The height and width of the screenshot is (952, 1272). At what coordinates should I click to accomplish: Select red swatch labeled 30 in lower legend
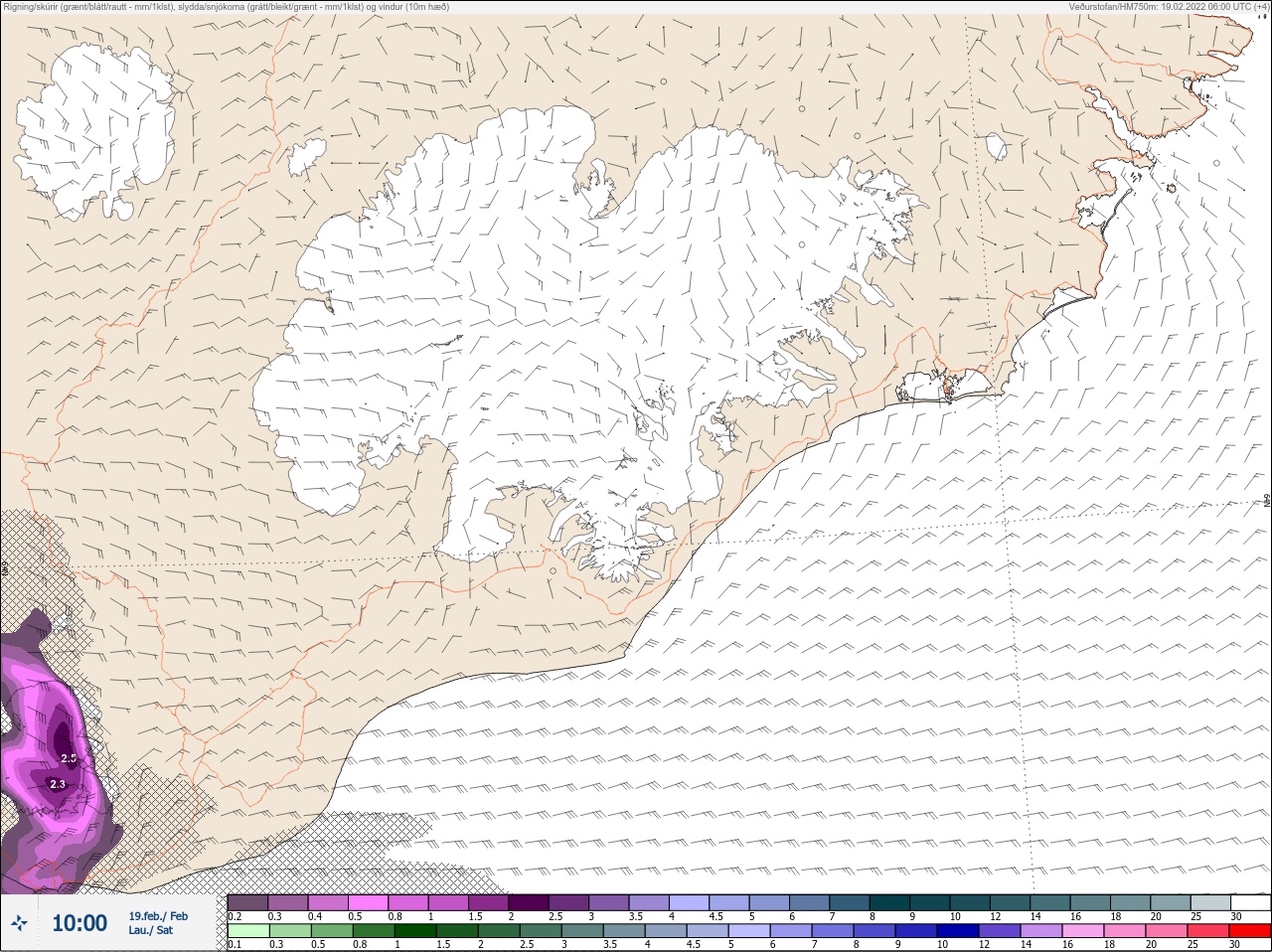tap(1250, 932)
